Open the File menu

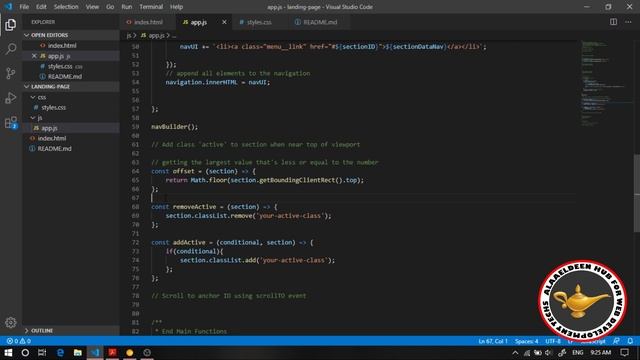(24, 7)
